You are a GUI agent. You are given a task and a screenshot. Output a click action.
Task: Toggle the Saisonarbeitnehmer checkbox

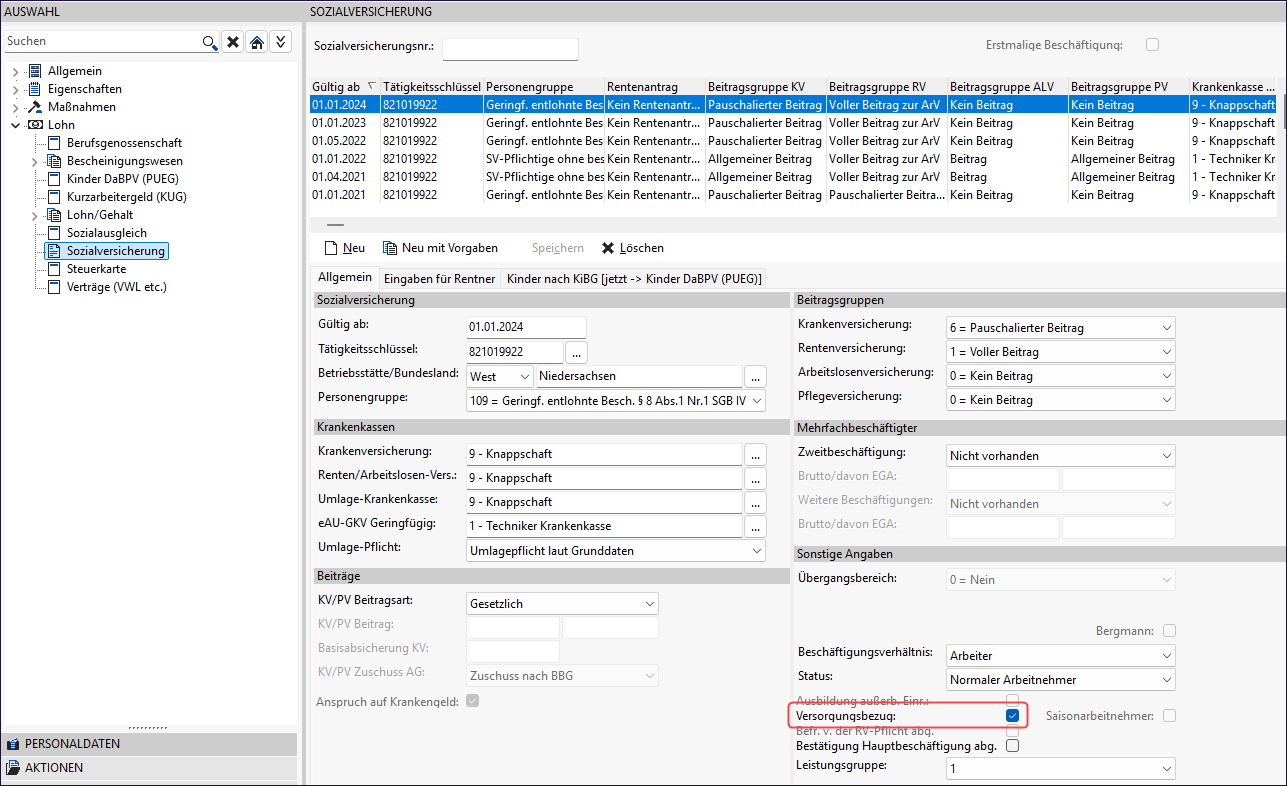(x=1169, y=716)
